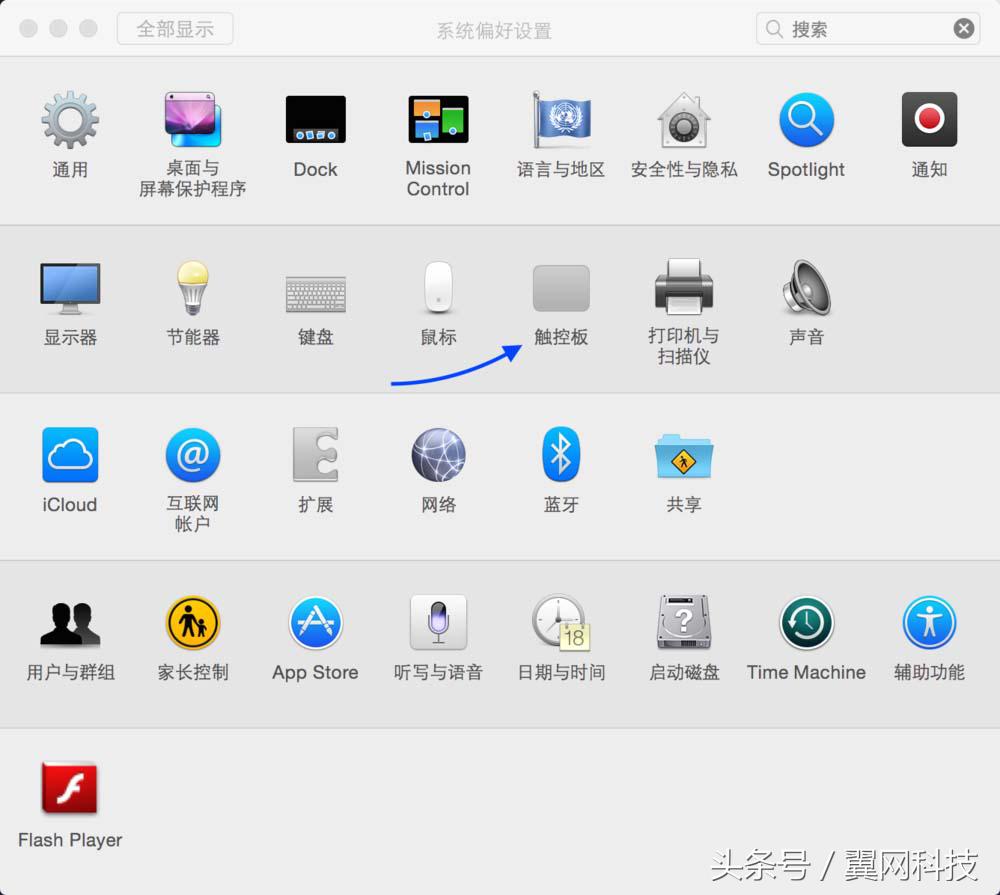Viewport: 1000px width, 895px height.
Task: Click the 全部显示 (Show All) button
Action: coord(175,28)
